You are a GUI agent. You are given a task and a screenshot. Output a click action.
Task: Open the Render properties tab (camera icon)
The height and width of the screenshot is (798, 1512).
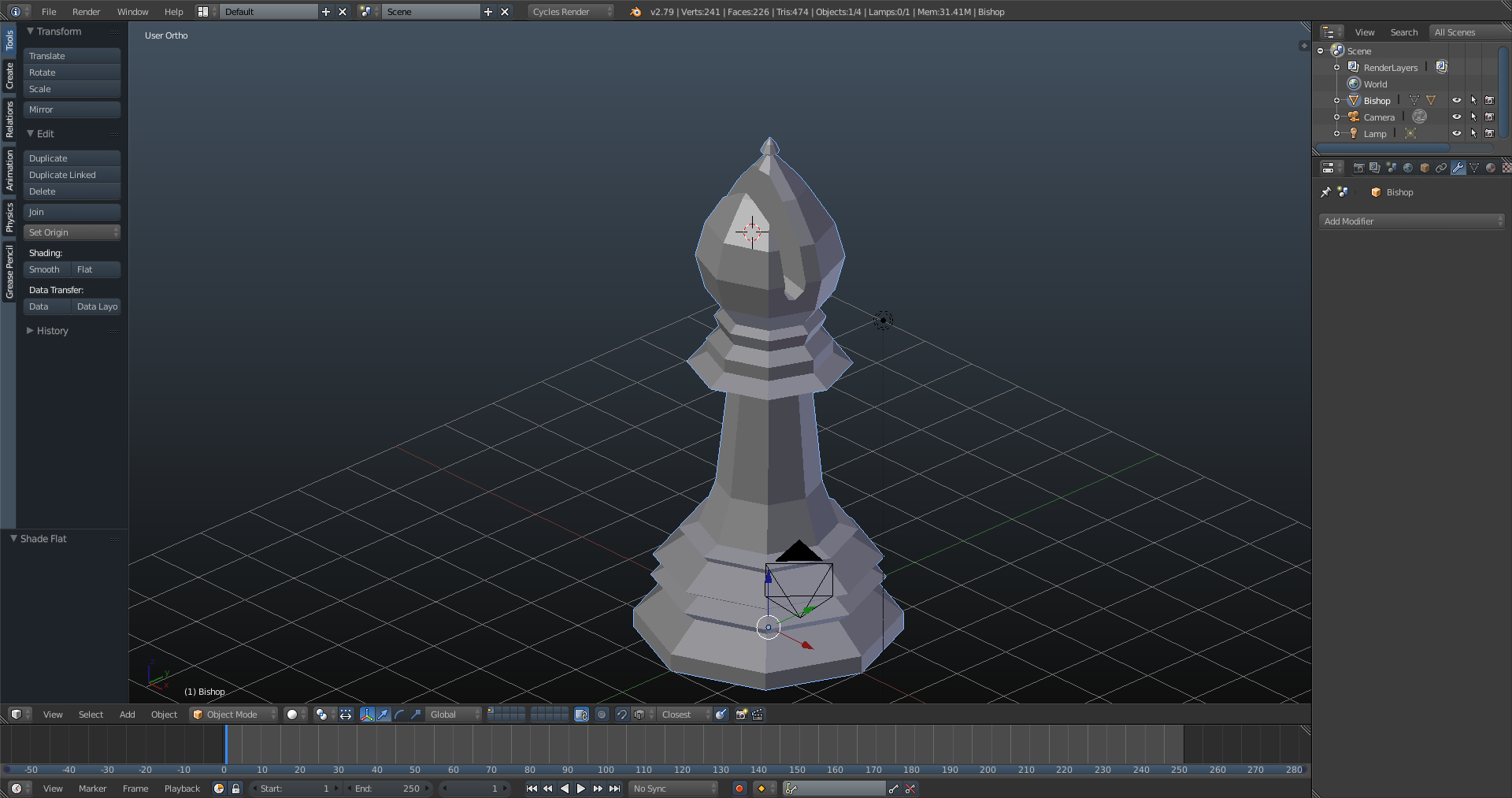tap(1358, 168)
